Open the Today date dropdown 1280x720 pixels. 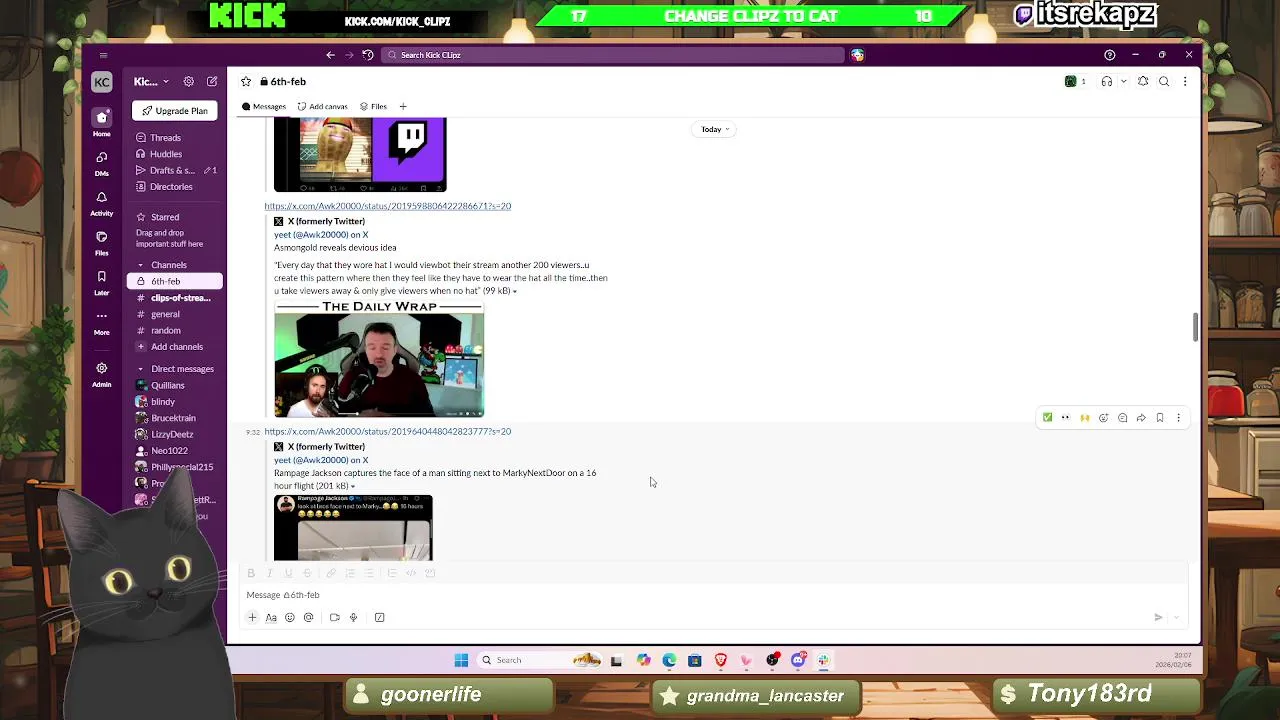[715, 129]
